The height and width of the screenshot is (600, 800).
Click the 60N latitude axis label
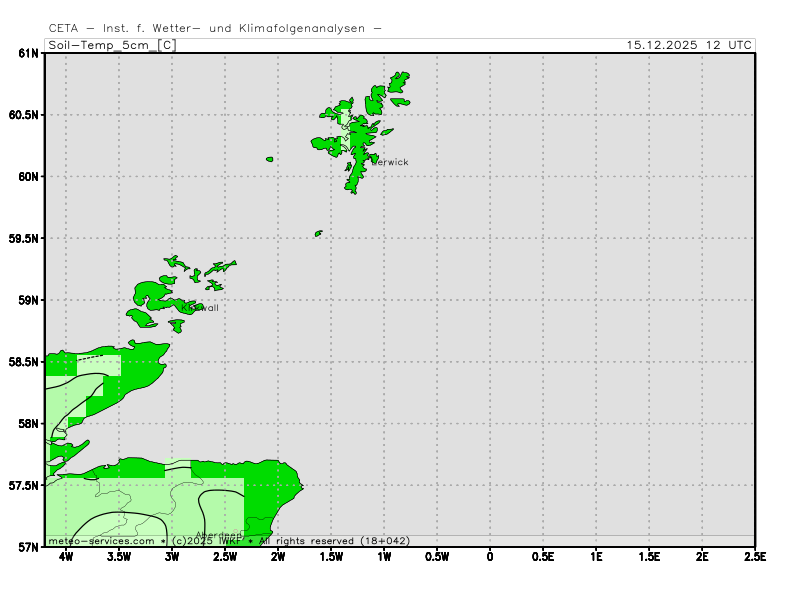coord(28,177)
